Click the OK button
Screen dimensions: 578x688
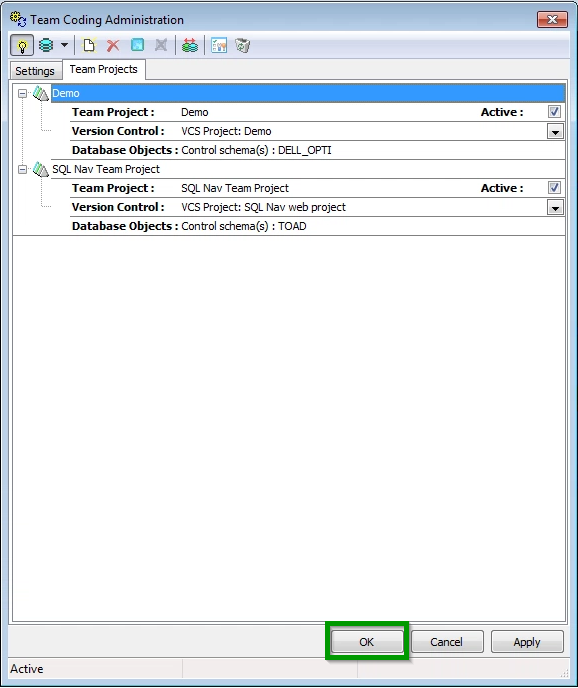367,642
